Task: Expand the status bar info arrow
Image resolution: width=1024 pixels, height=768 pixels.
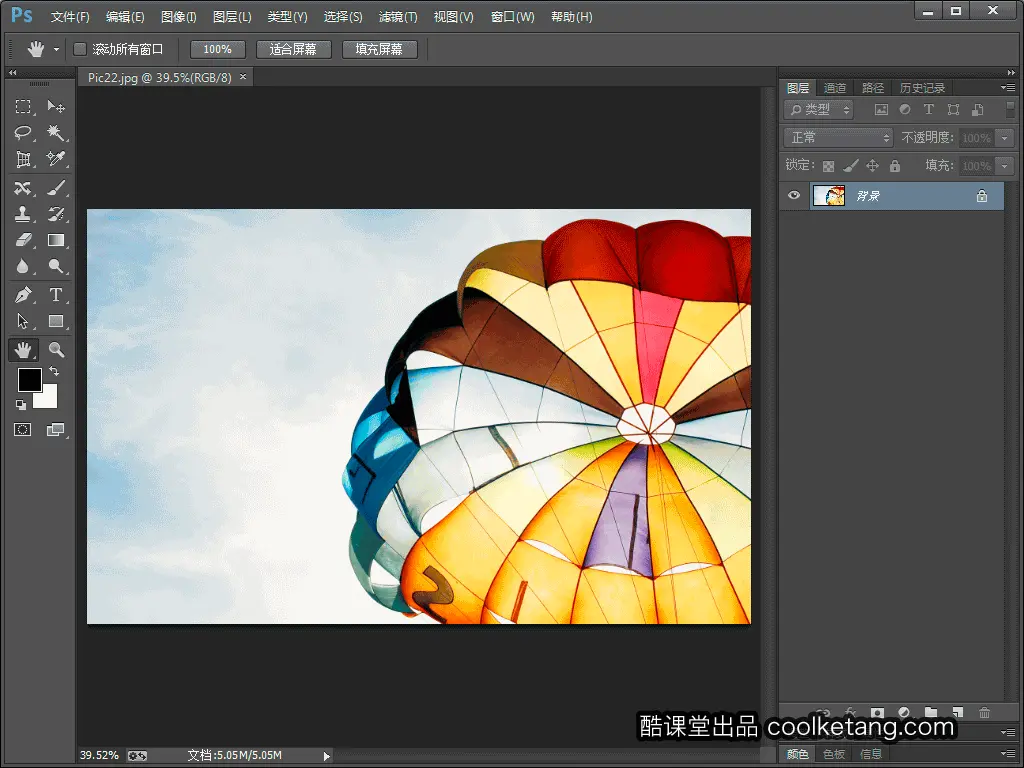Action: (x=327, y=756)
